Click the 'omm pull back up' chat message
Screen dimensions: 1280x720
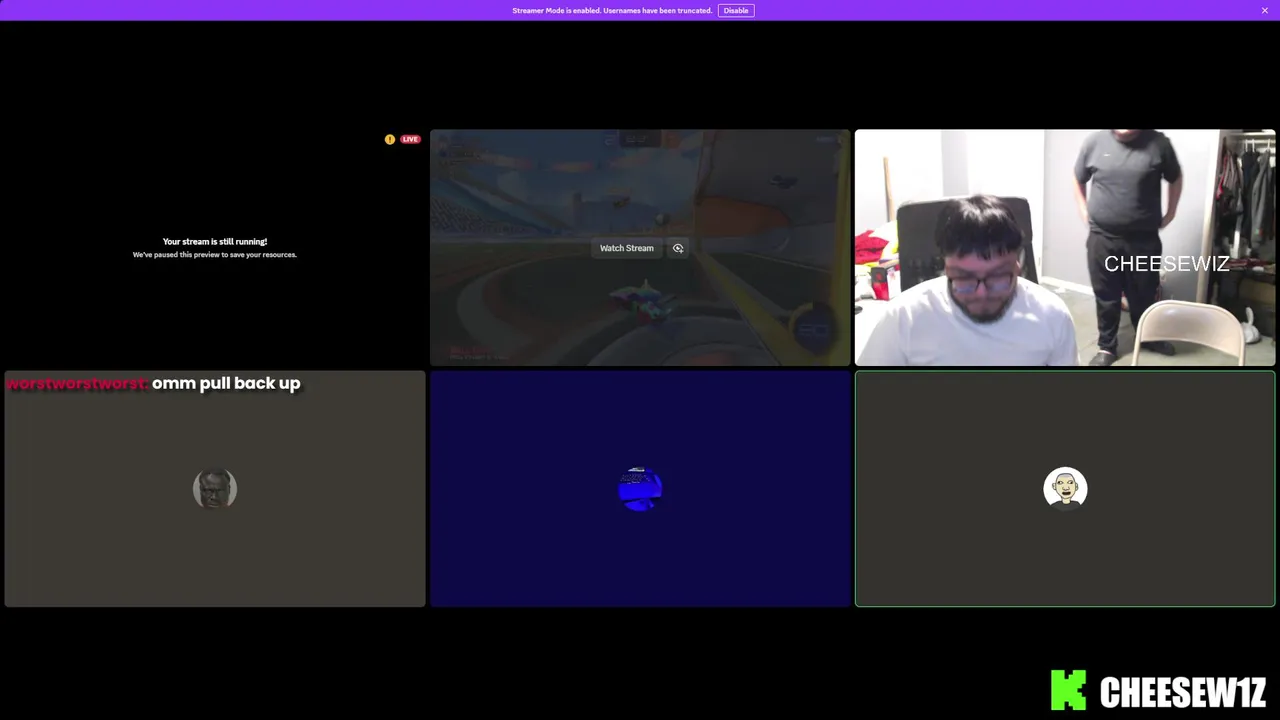tap(226, 383)
